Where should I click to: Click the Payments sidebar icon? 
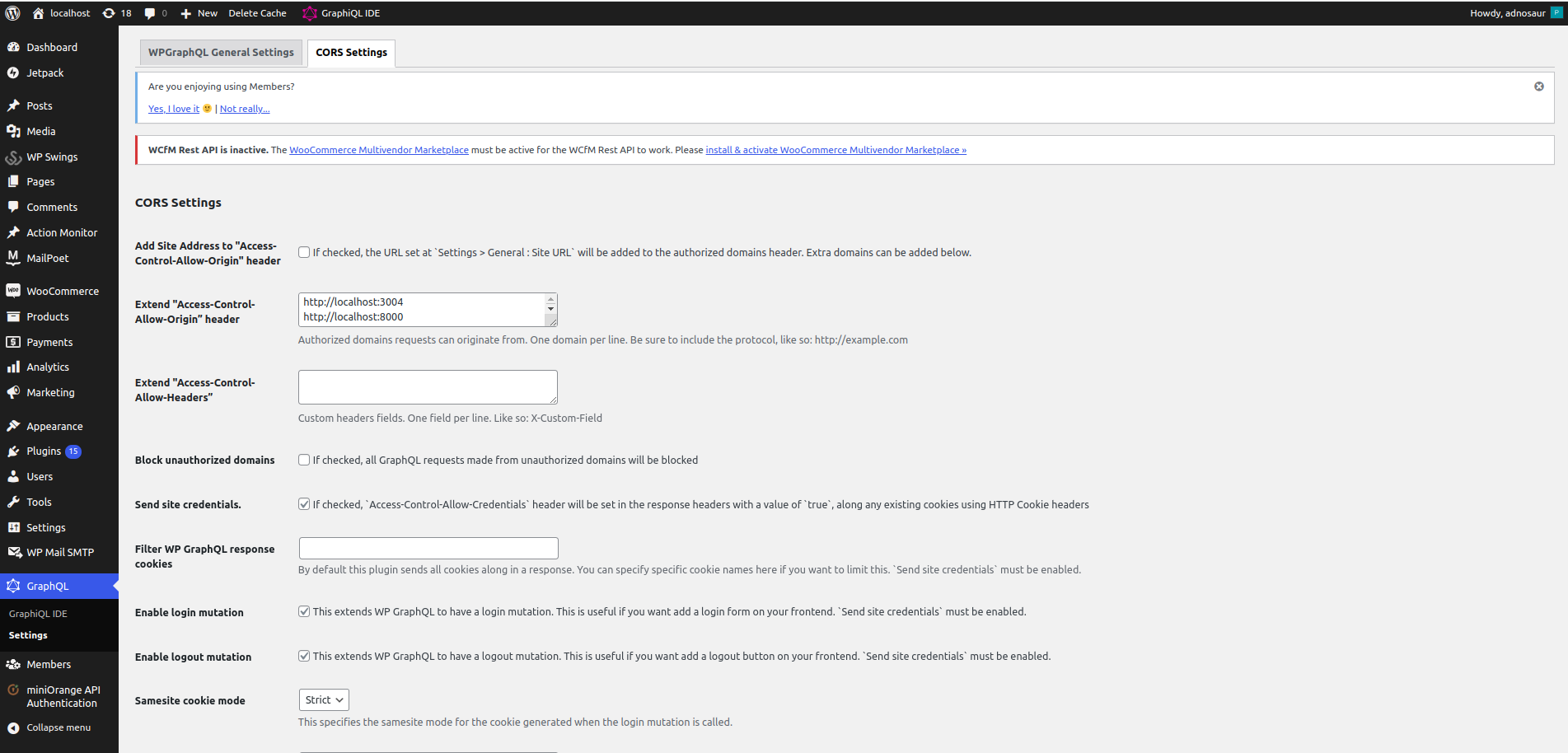tap(13, 342)
